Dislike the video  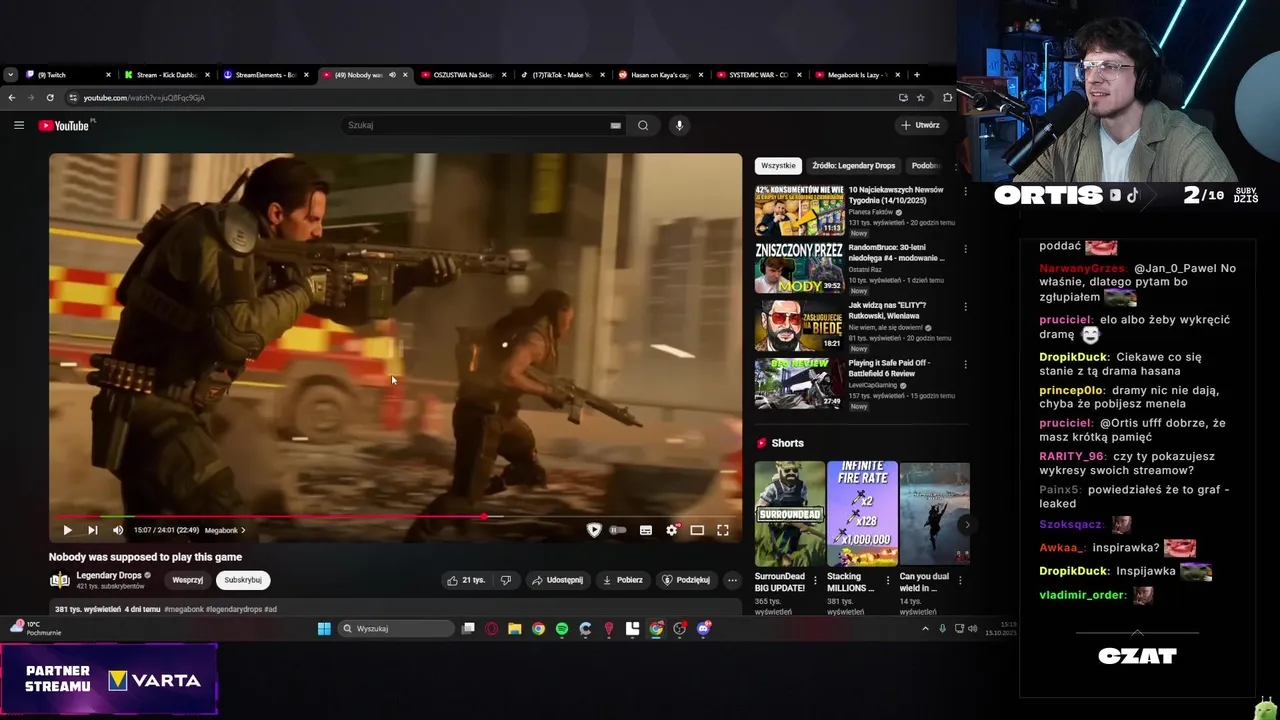click(x=506, y=580)
